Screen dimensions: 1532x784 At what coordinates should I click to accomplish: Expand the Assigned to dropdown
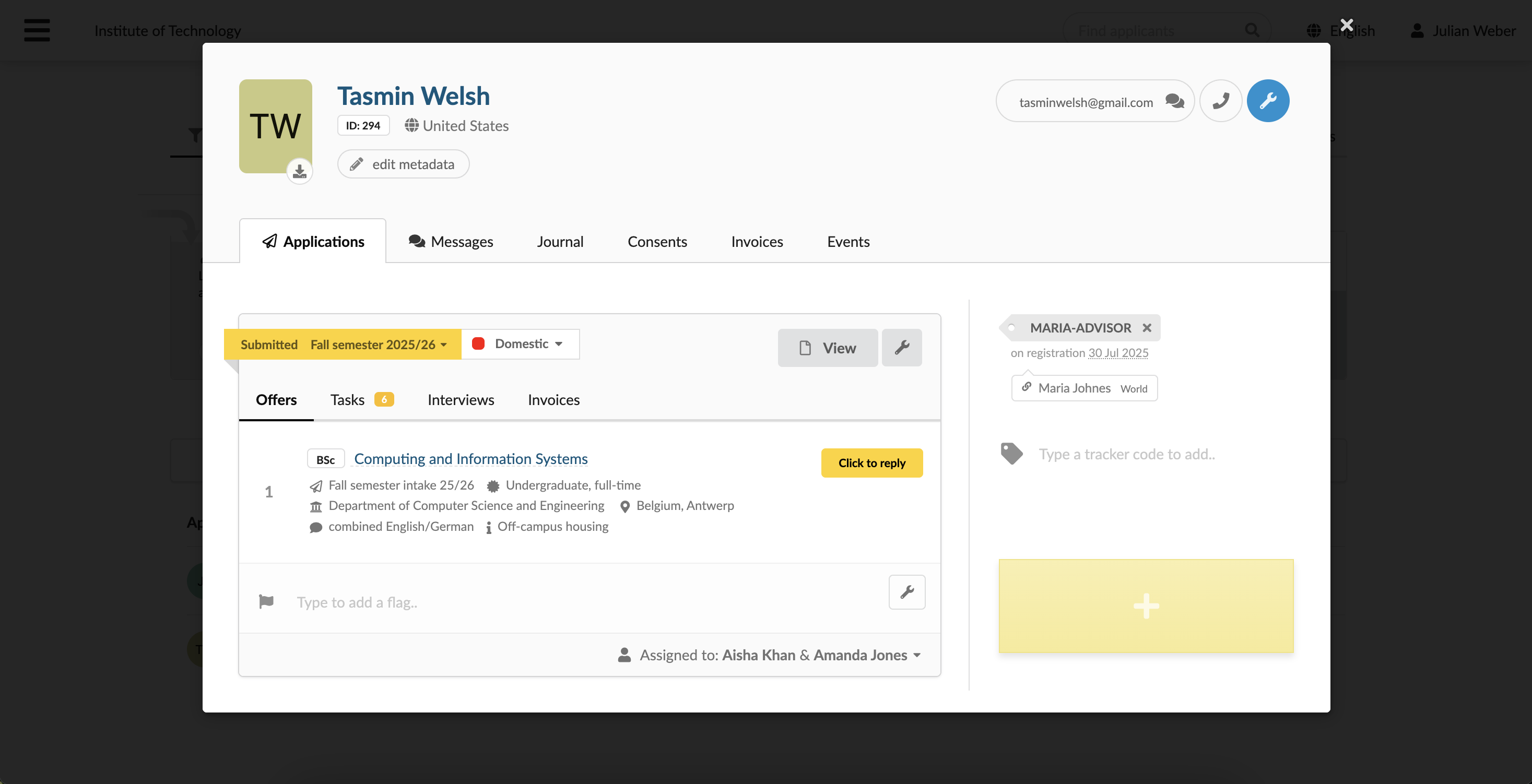770,655
